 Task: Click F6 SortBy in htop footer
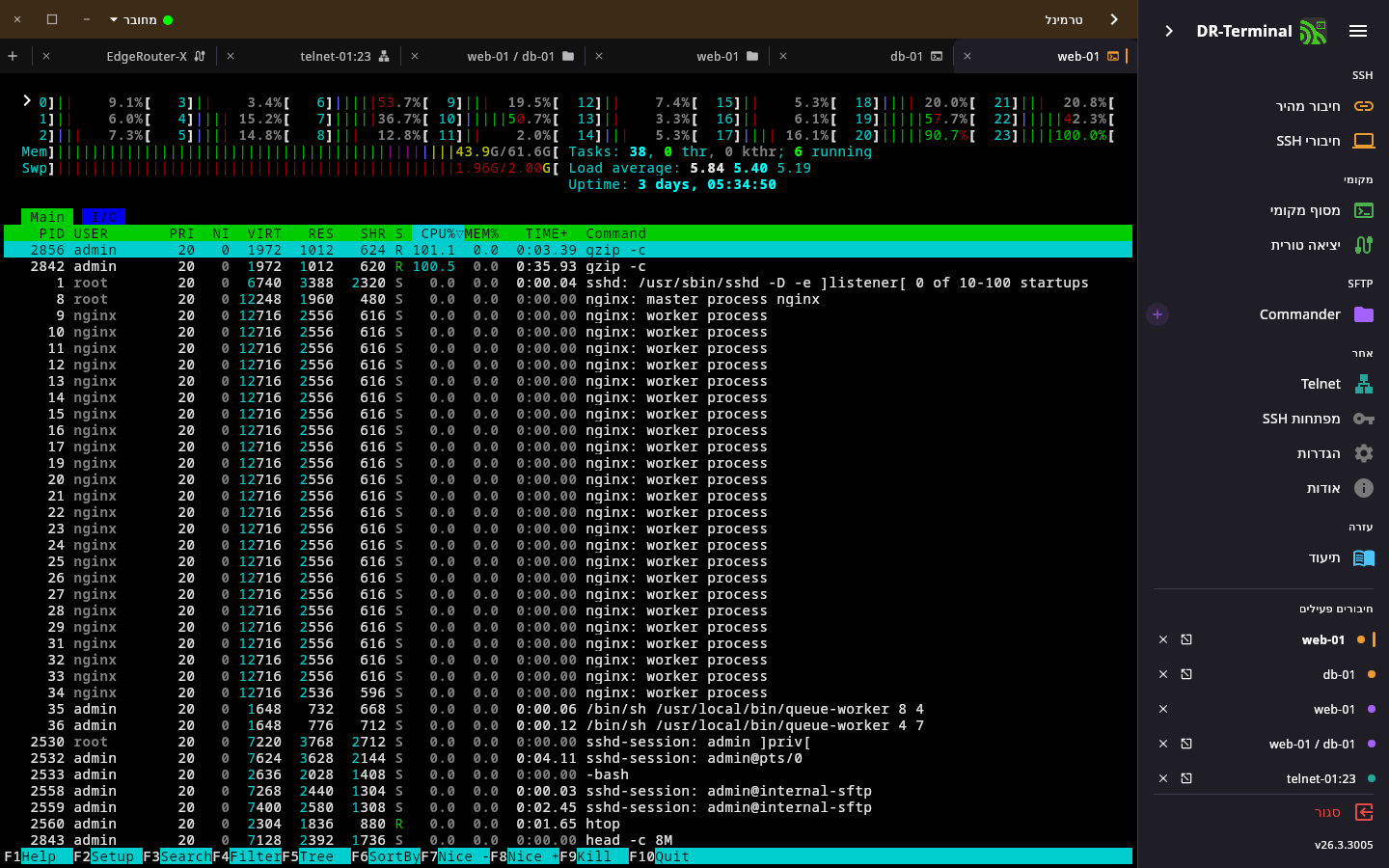386,856
